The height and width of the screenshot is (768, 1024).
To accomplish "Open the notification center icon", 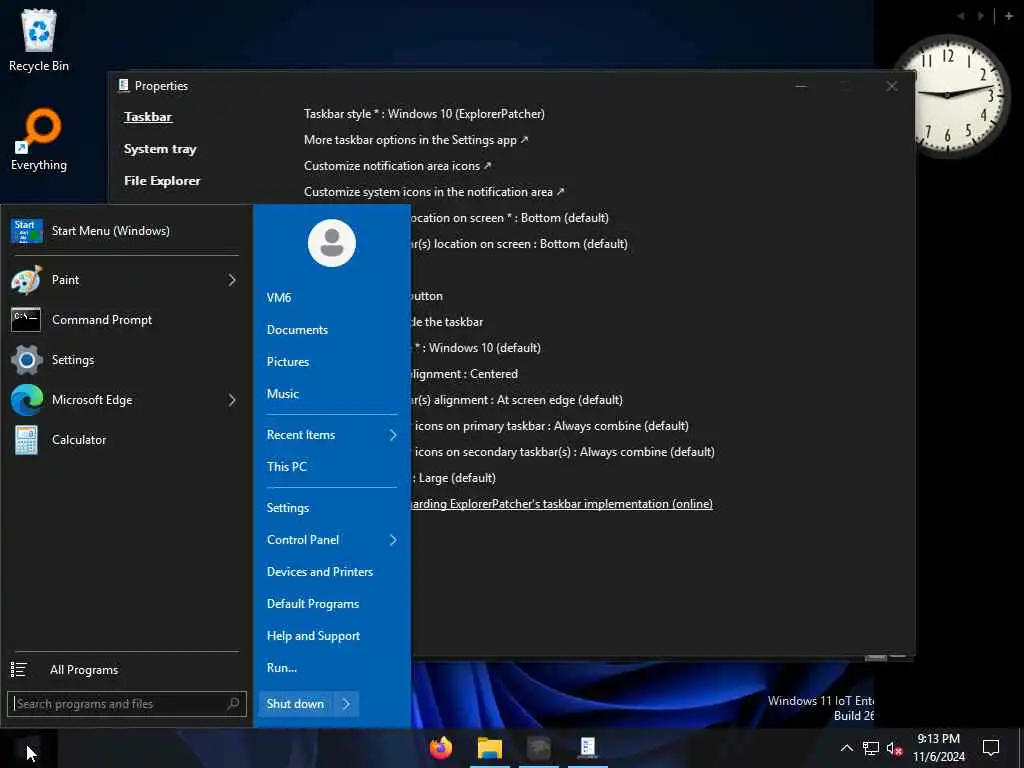I will [991, 748].
